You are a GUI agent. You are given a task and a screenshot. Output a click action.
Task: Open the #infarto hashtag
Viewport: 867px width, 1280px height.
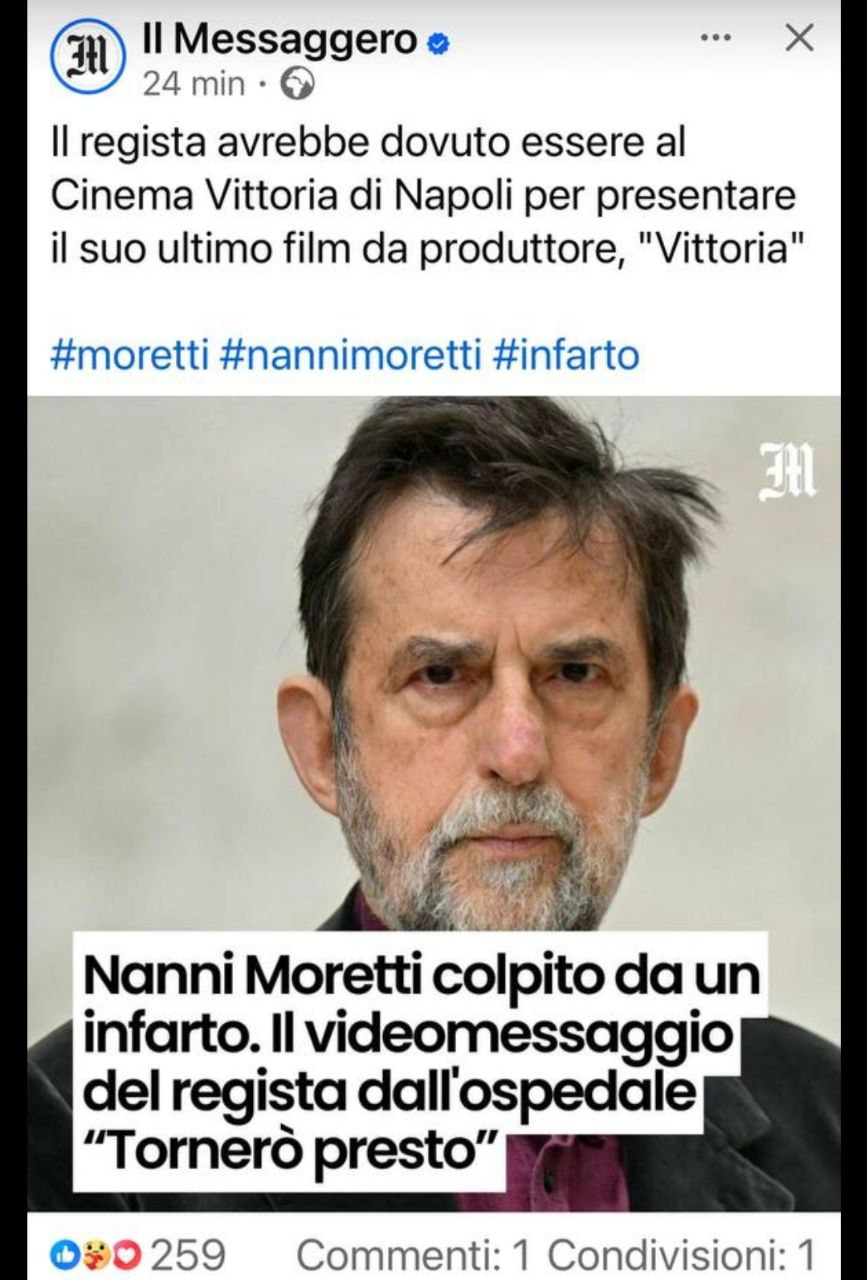point(567,355)
